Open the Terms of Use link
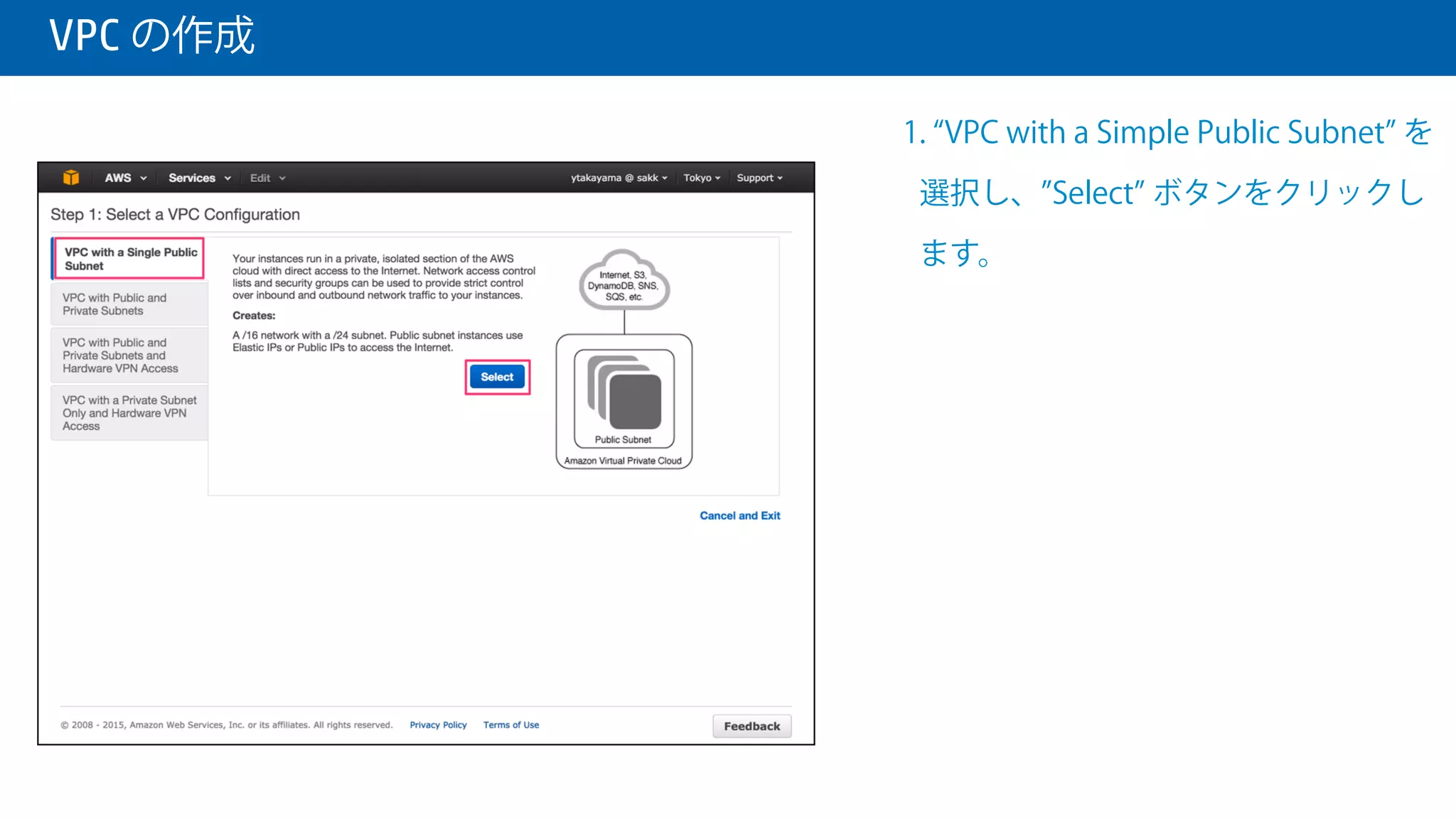Screen dimensions: 1456x819 coord(511,725)
